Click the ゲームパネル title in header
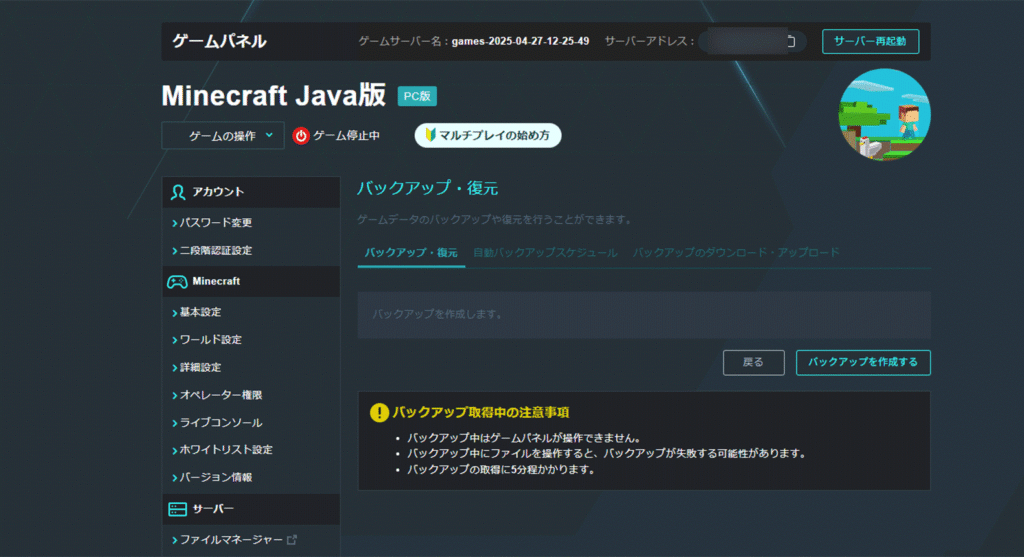 pyautogui.click(x=219, y=41)
